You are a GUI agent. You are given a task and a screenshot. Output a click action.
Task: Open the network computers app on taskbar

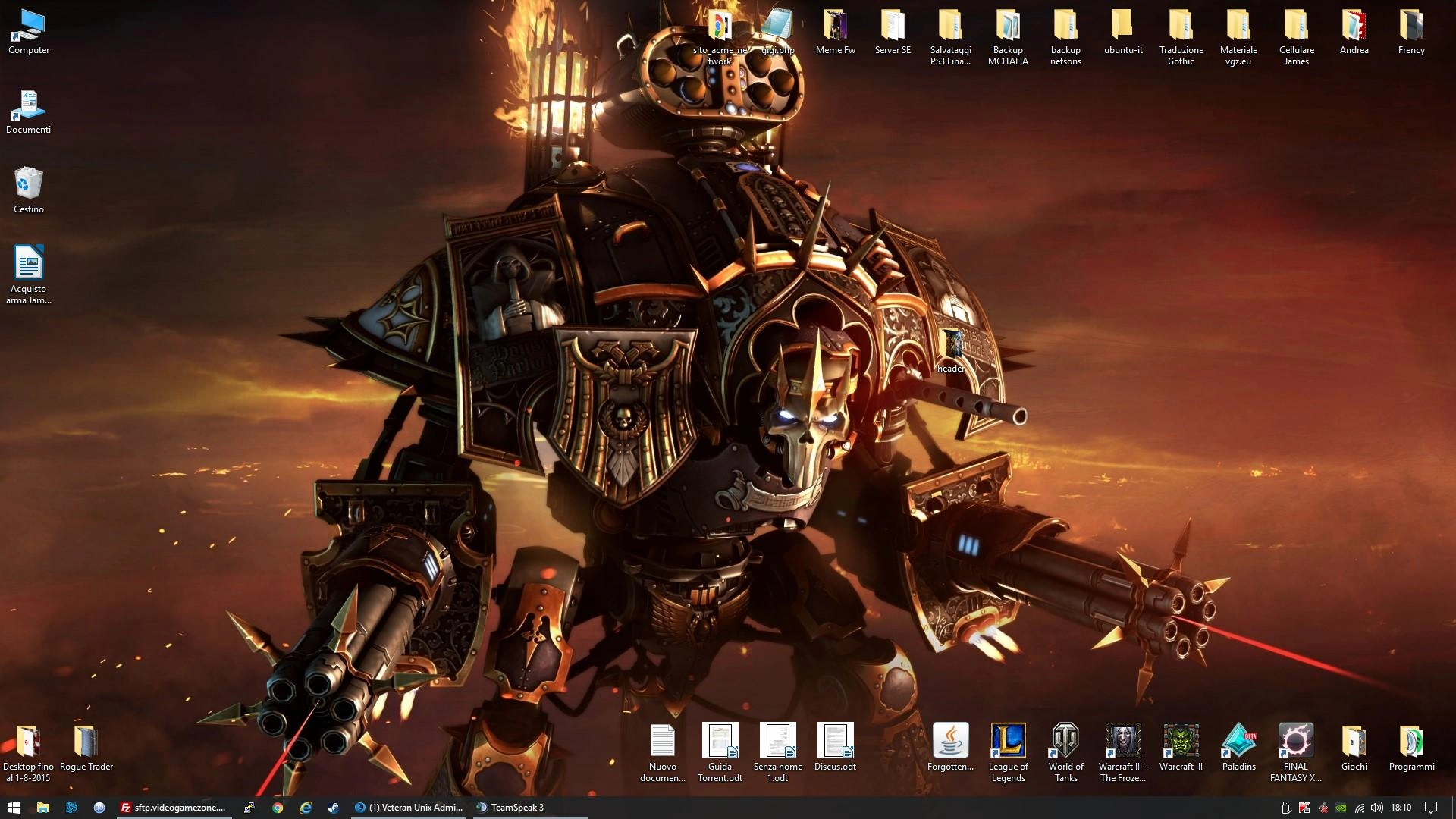coord(249,808)
